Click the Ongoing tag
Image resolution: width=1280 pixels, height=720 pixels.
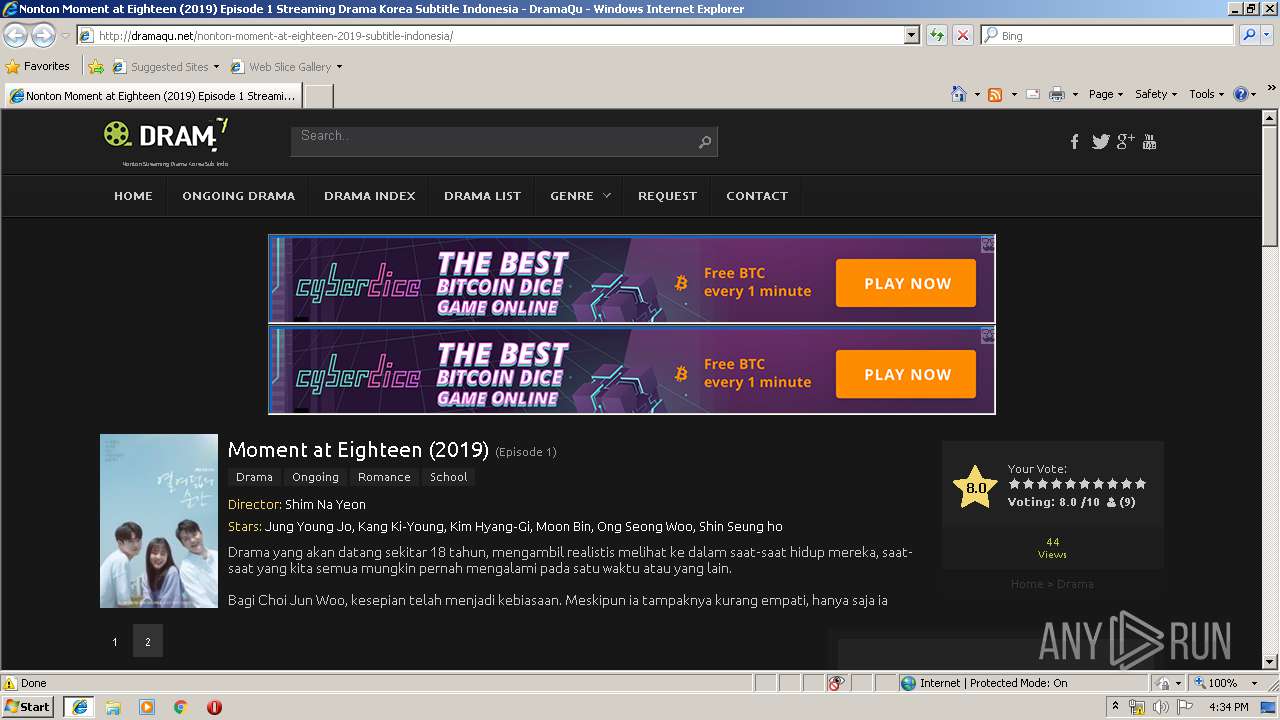pos(315,477)
